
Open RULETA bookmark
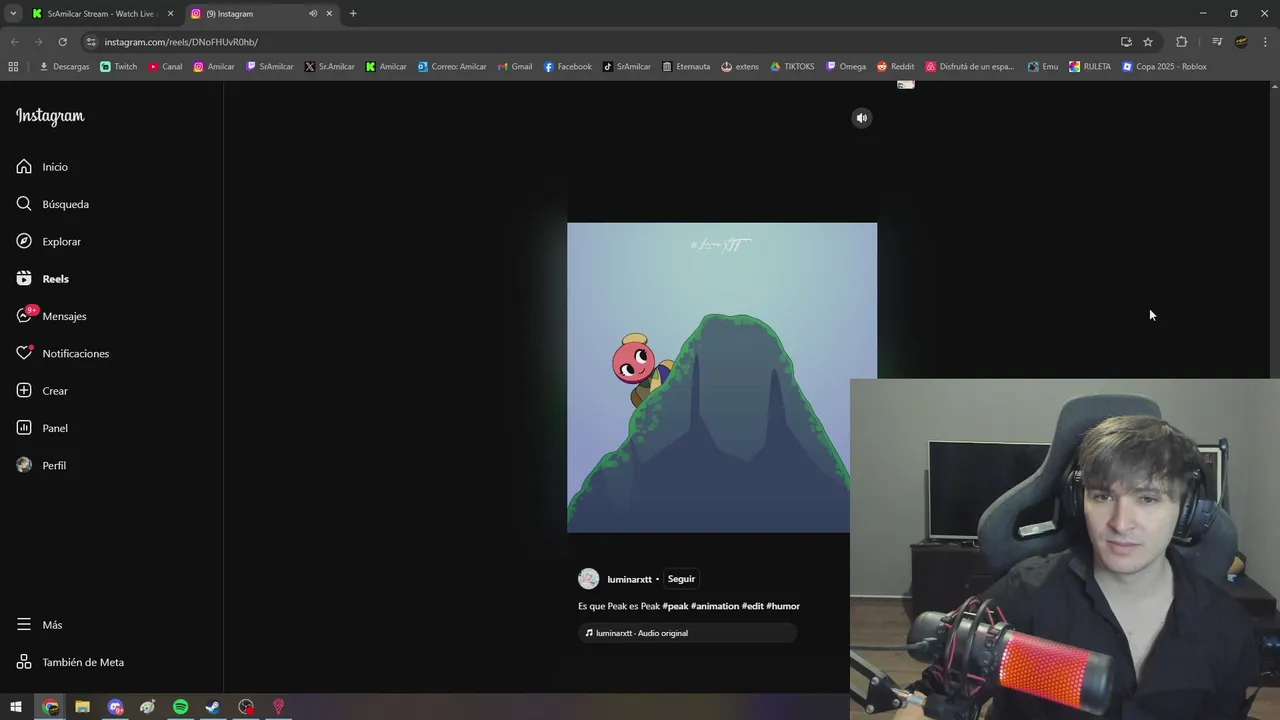click(x=1090, y=67)
